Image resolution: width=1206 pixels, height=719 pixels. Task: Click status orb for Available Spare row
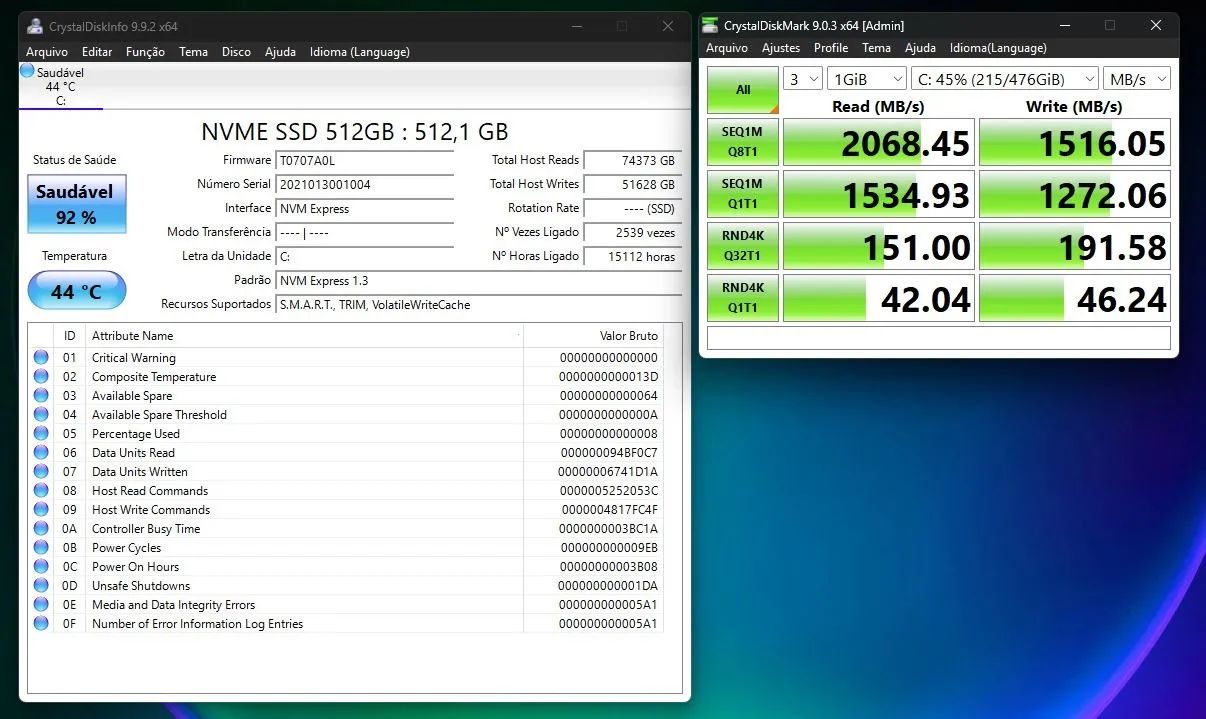(x=41, y=395)
